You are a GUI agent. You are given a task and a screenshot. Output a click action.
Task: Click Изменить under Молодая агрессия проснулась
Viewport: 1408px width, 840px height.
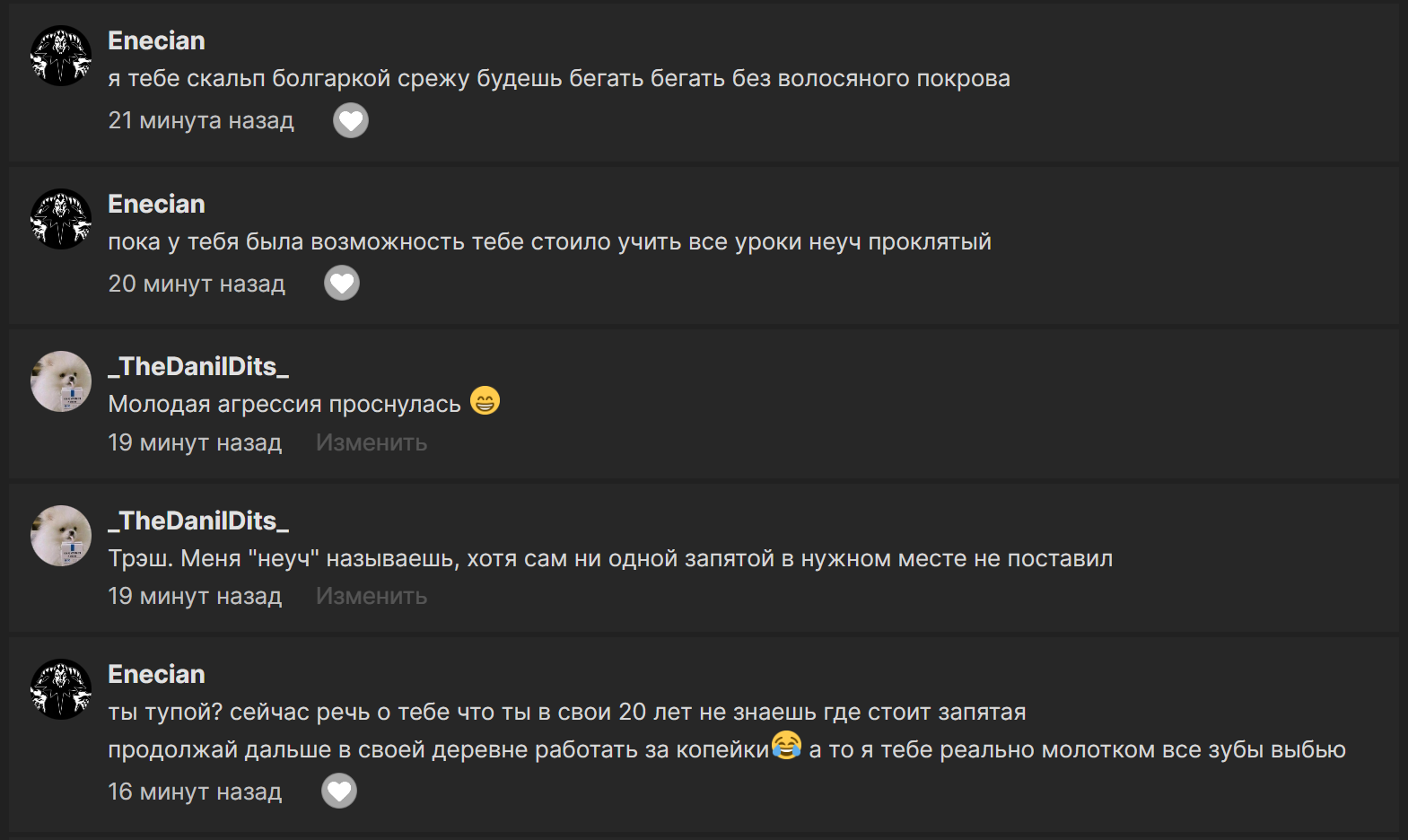(371, 442)
